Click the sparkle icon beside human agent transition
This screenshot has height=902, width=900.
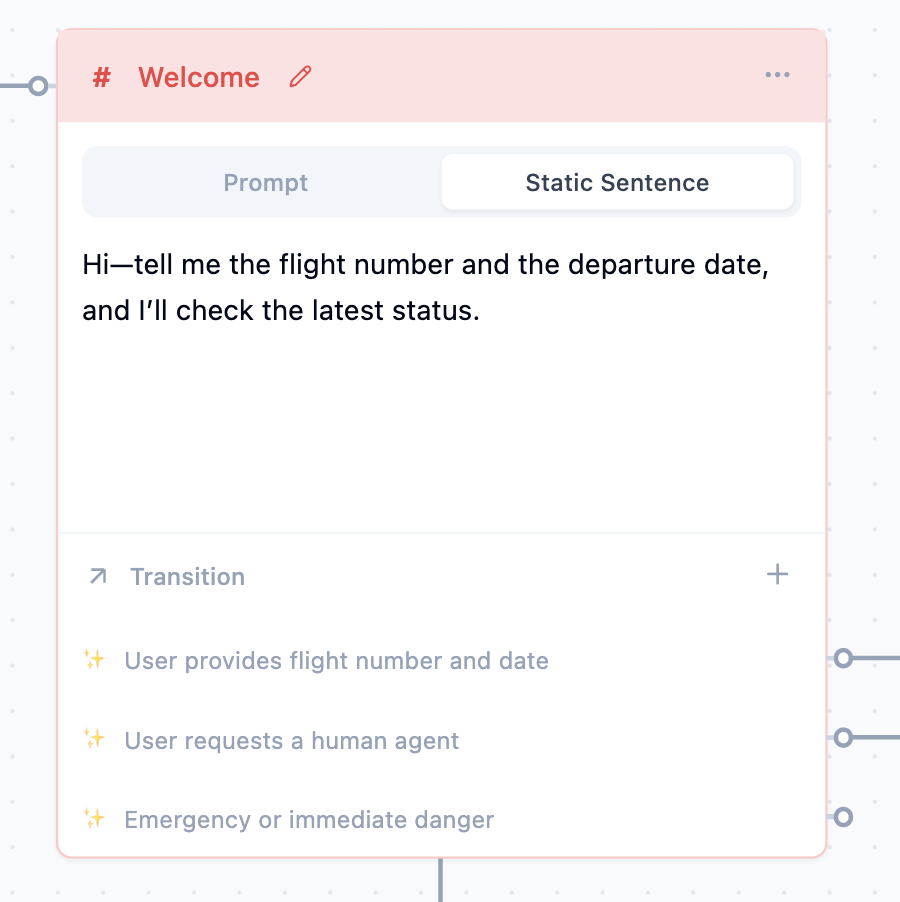coord(94,740)
